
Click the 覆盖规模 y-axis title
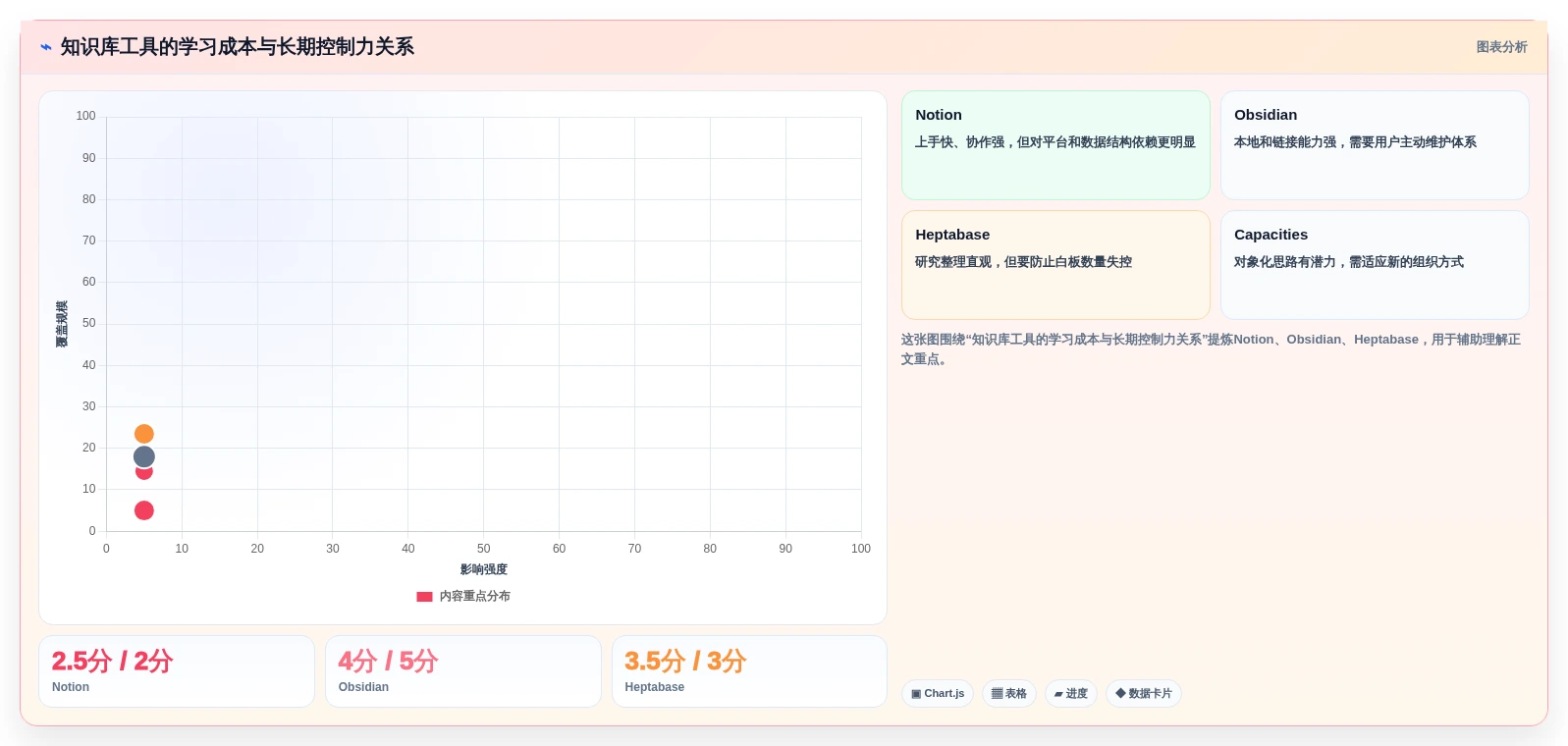tap(62, 324)
